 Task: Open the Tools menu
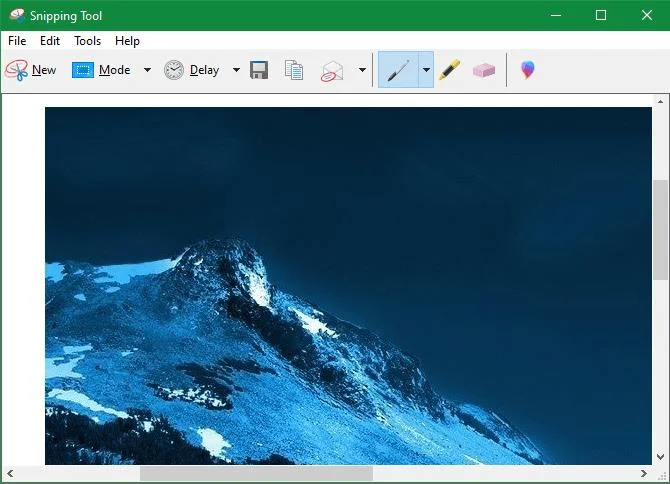click(88, 41)
